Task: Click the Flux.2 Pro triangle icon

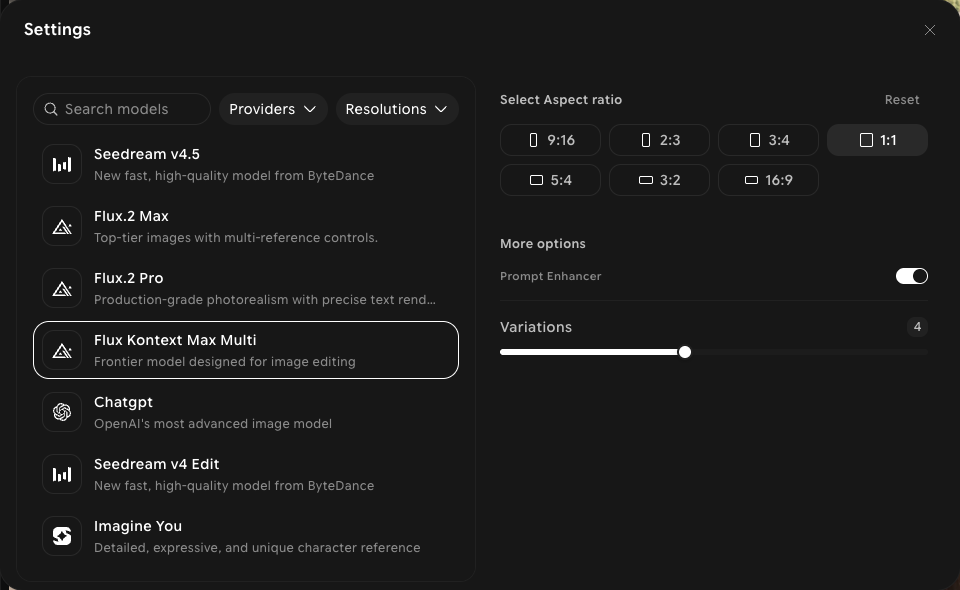Action: pos(62,288)
